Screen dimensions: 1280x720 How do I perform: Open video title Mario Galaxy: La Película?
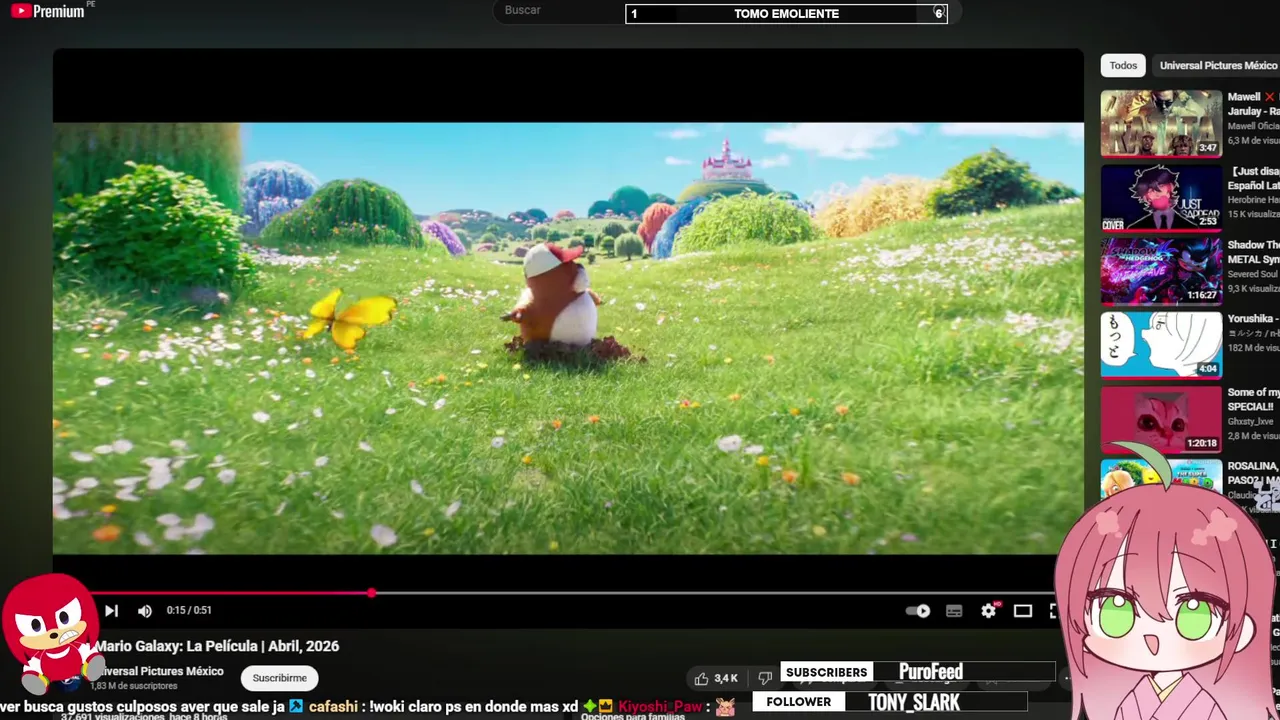pyautogui.click(x=217, y=646)
